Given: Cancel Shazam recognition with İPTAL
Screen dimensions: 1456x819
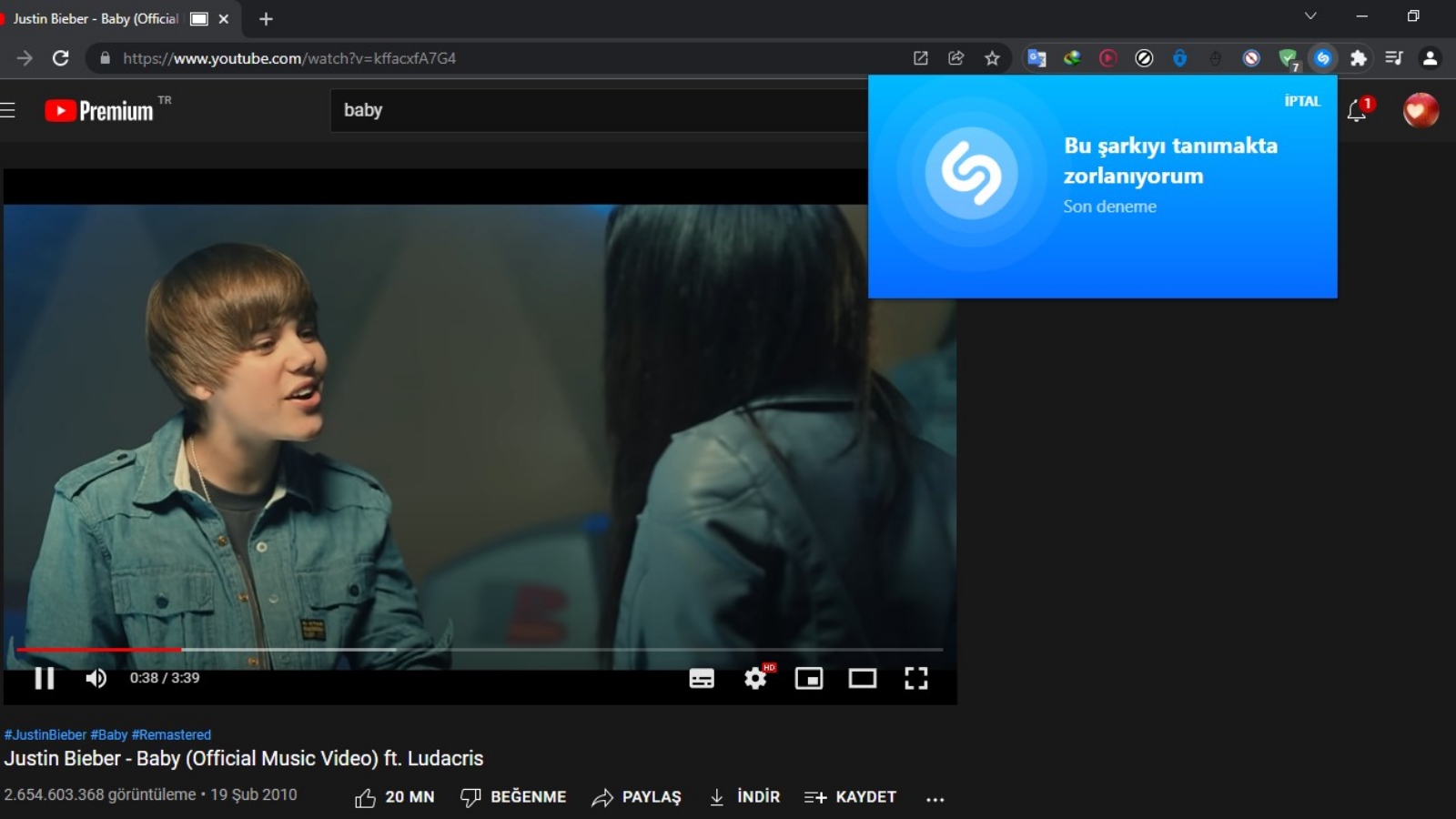Looking at the screenshot, I should (1301, 101).
